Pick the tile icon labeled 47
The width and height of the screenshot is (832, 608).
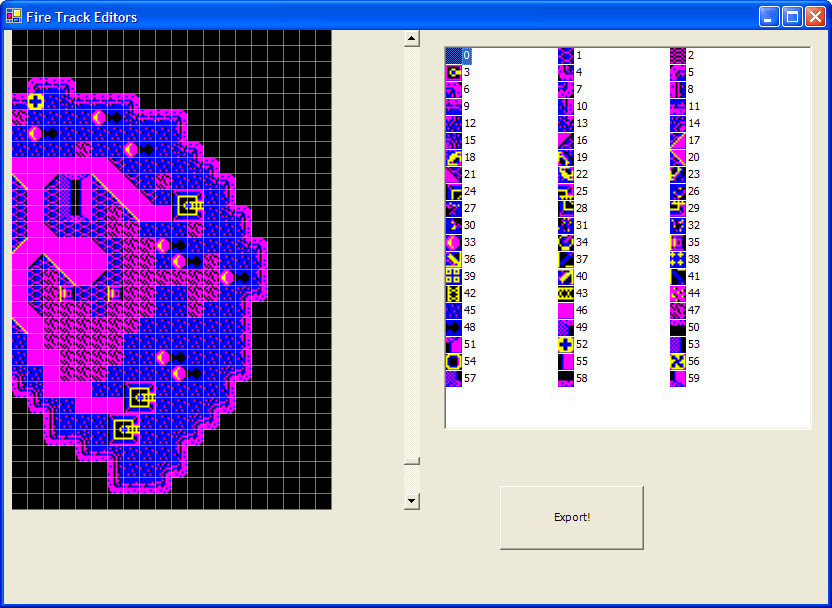click(678, 310)
